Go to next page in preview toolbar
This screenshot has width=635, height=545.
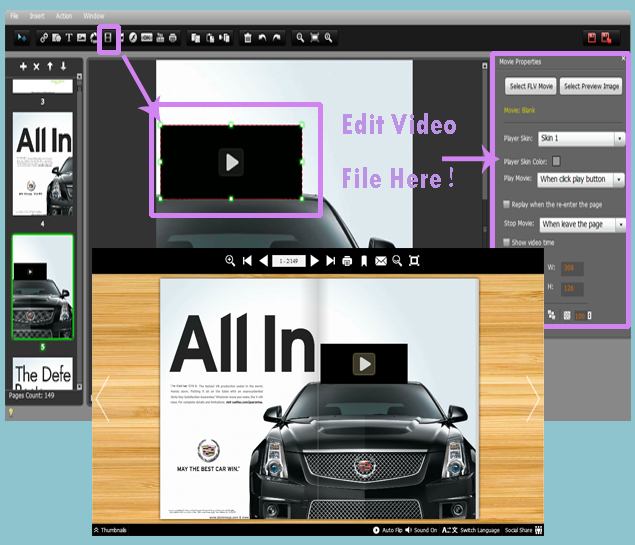(x=315, y=261)
